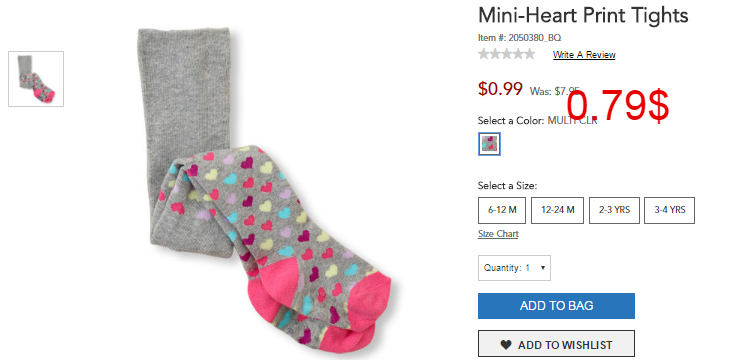Open the Quantity dropdown
Image resolution: width=738 pixels, height=360 pixels.
(x=514, y=268)
